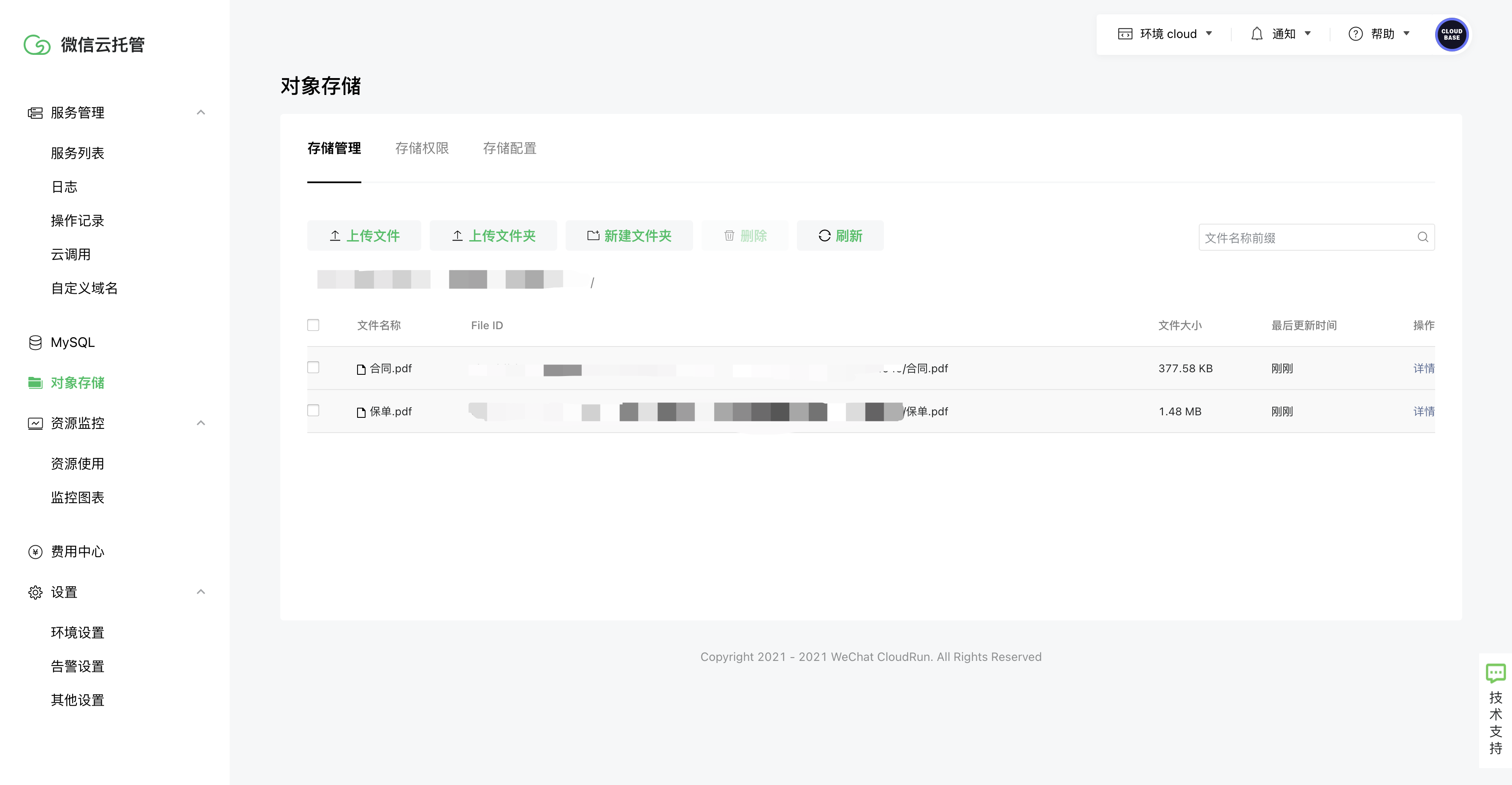This screenshot has height=785, width=1512.
Task: Open the tech support chat icon
Action: [x=1495, y=672]
